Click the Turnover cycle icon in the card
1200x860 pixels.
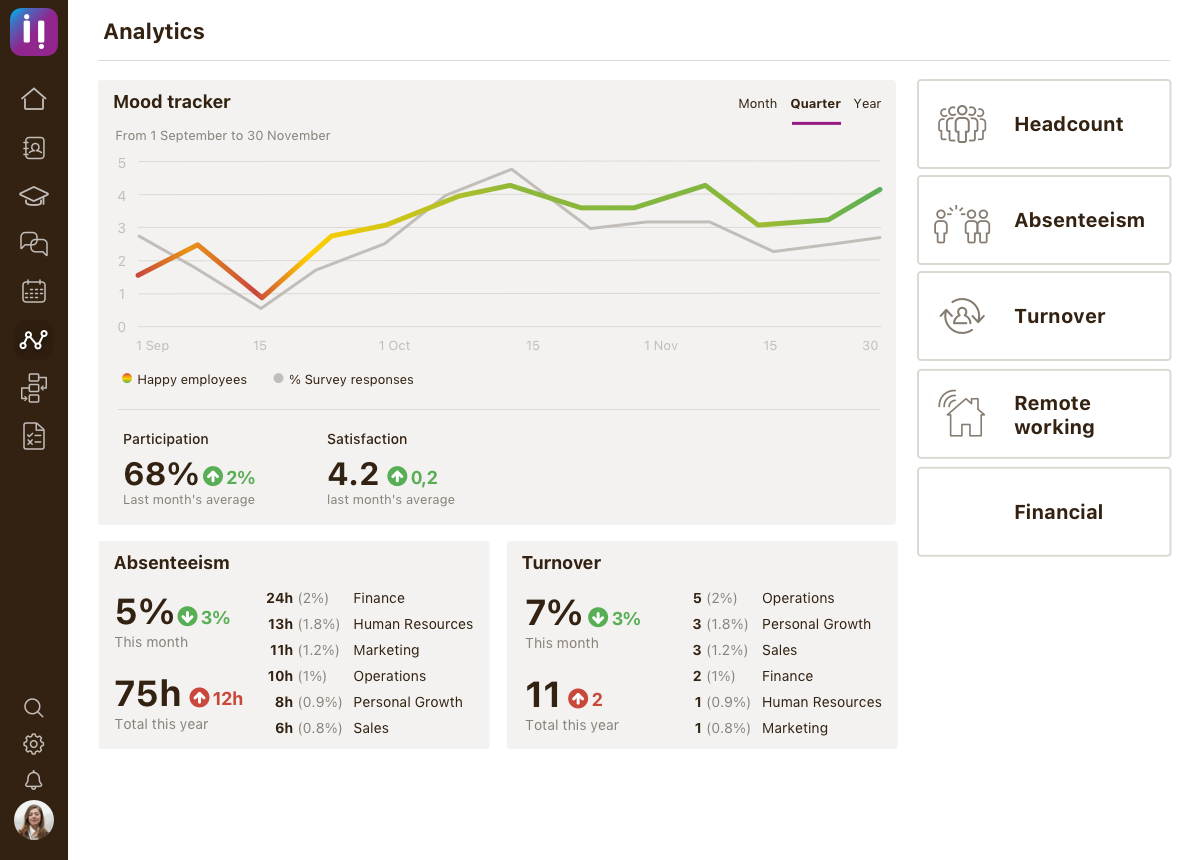[962, 316]
